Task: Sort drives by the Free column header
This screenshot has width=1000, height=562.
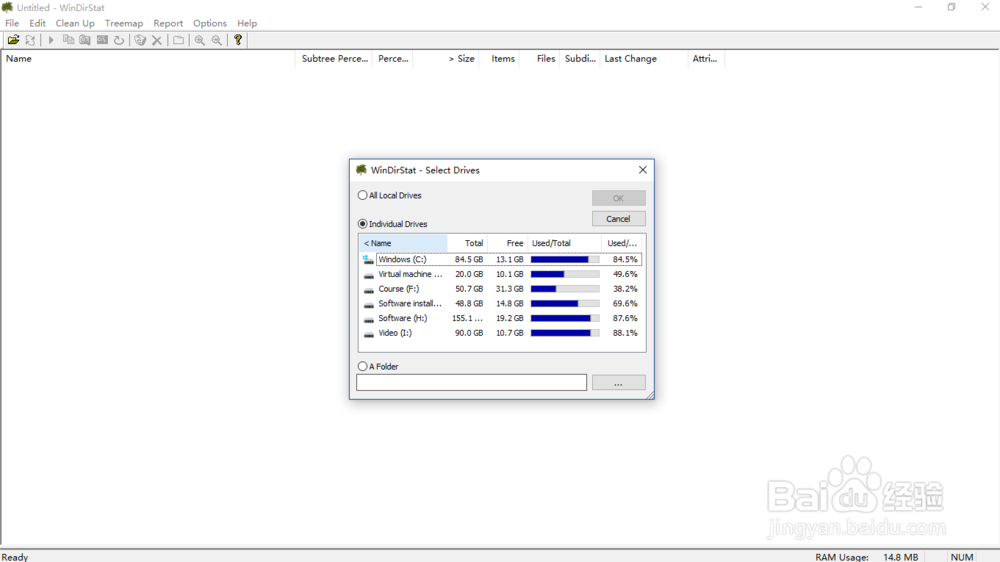Action: 508,243
